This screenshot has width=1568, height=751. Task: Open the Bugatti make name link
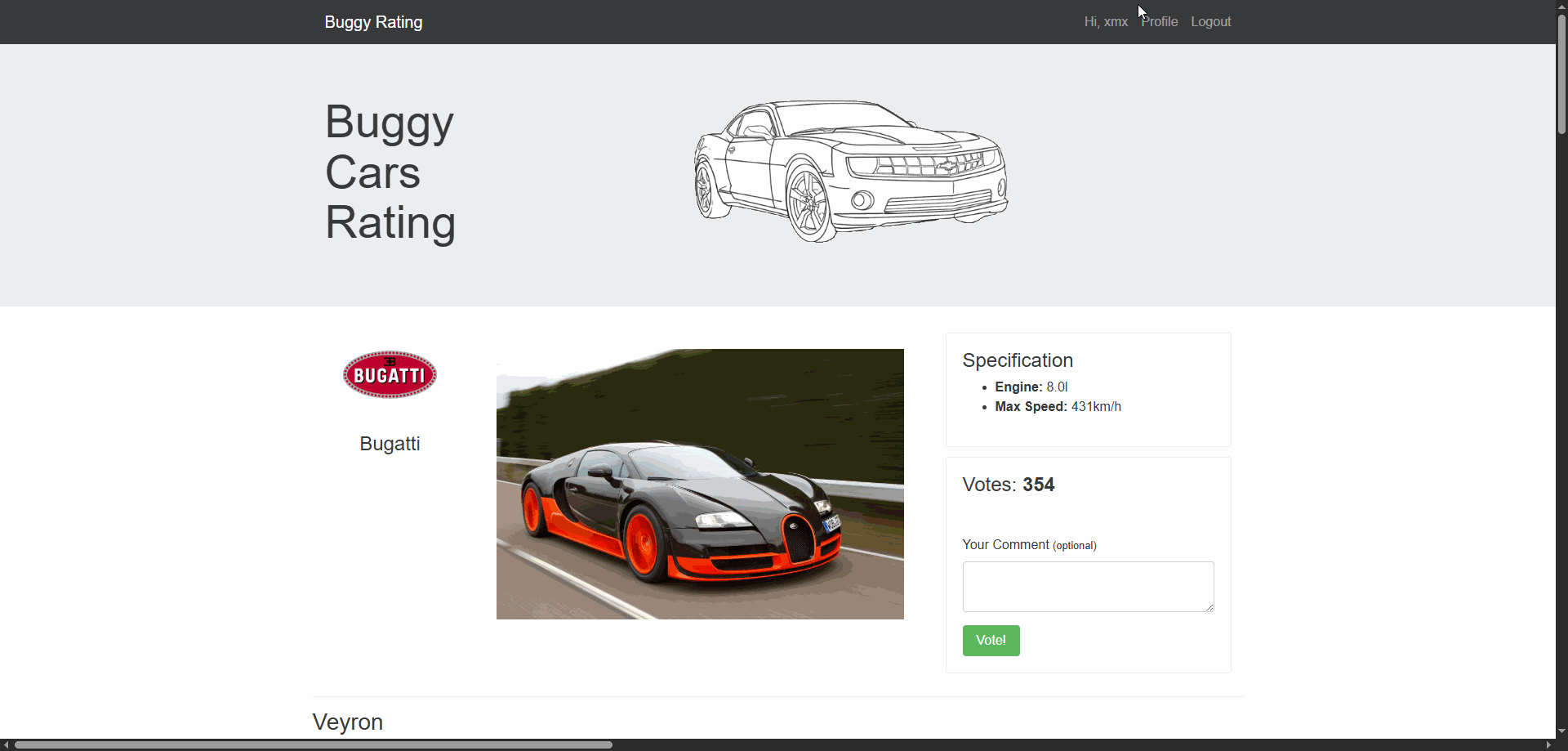coord(390,444)
